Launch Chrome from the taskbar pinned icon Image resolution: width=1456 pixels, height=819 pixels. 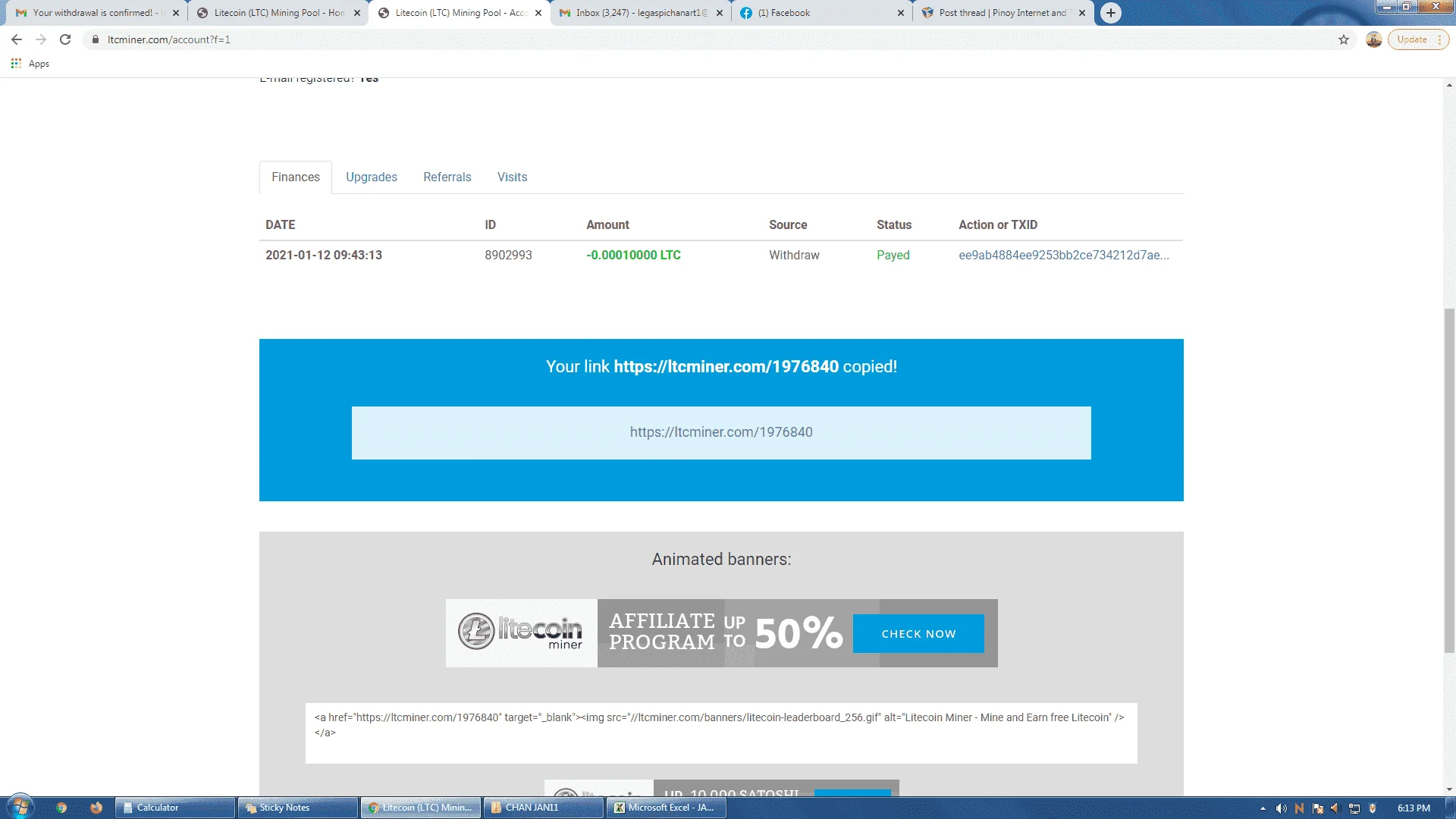[61, 808]
